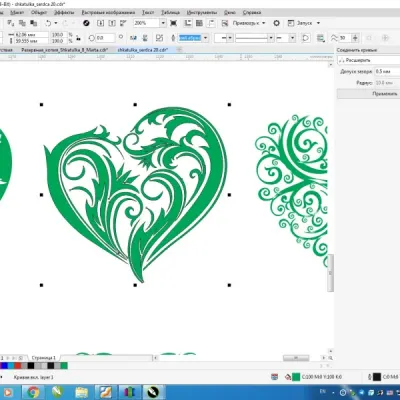
Task: Click the Применить button in docker
Action: pos(368,94)
